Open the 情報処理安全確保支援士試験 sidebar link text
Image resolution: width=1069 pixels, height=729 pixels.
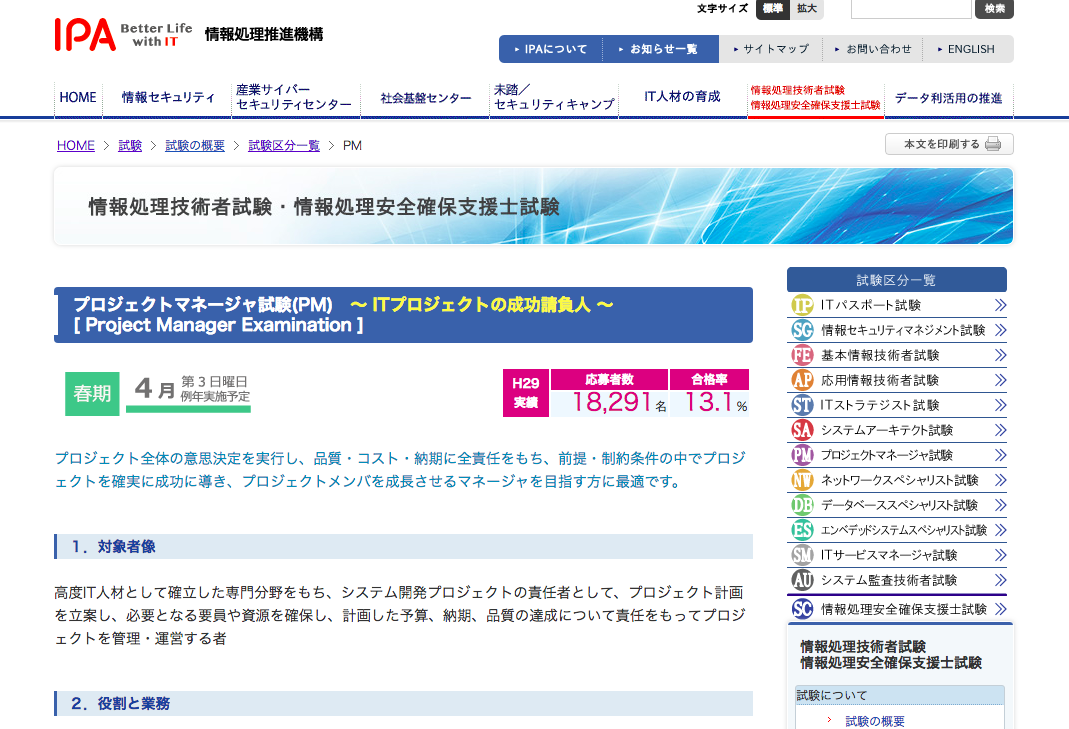click(x=903, y=609)
